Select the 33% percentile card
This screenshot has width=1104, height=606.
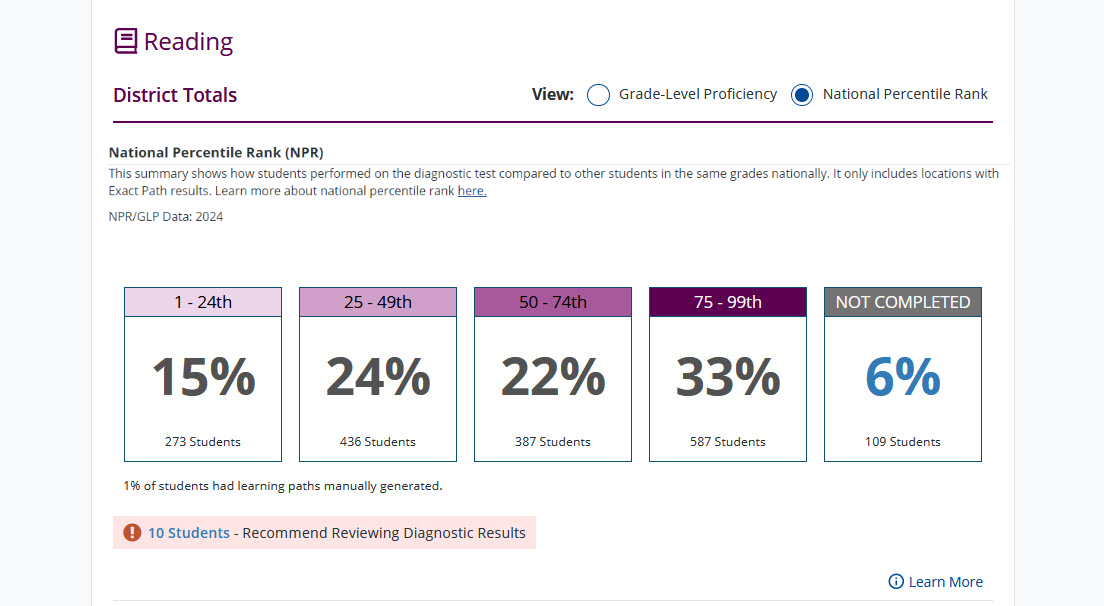pos(728,378)
